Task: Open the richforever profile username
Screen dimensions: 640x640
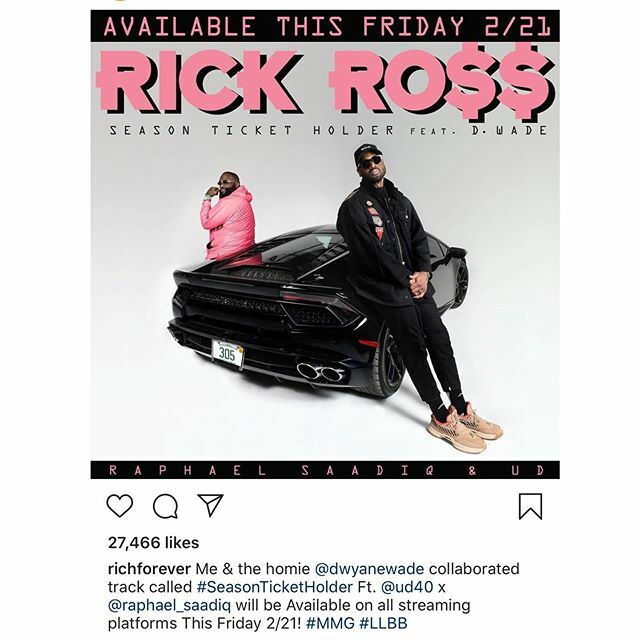Action: tap(149, 569)
